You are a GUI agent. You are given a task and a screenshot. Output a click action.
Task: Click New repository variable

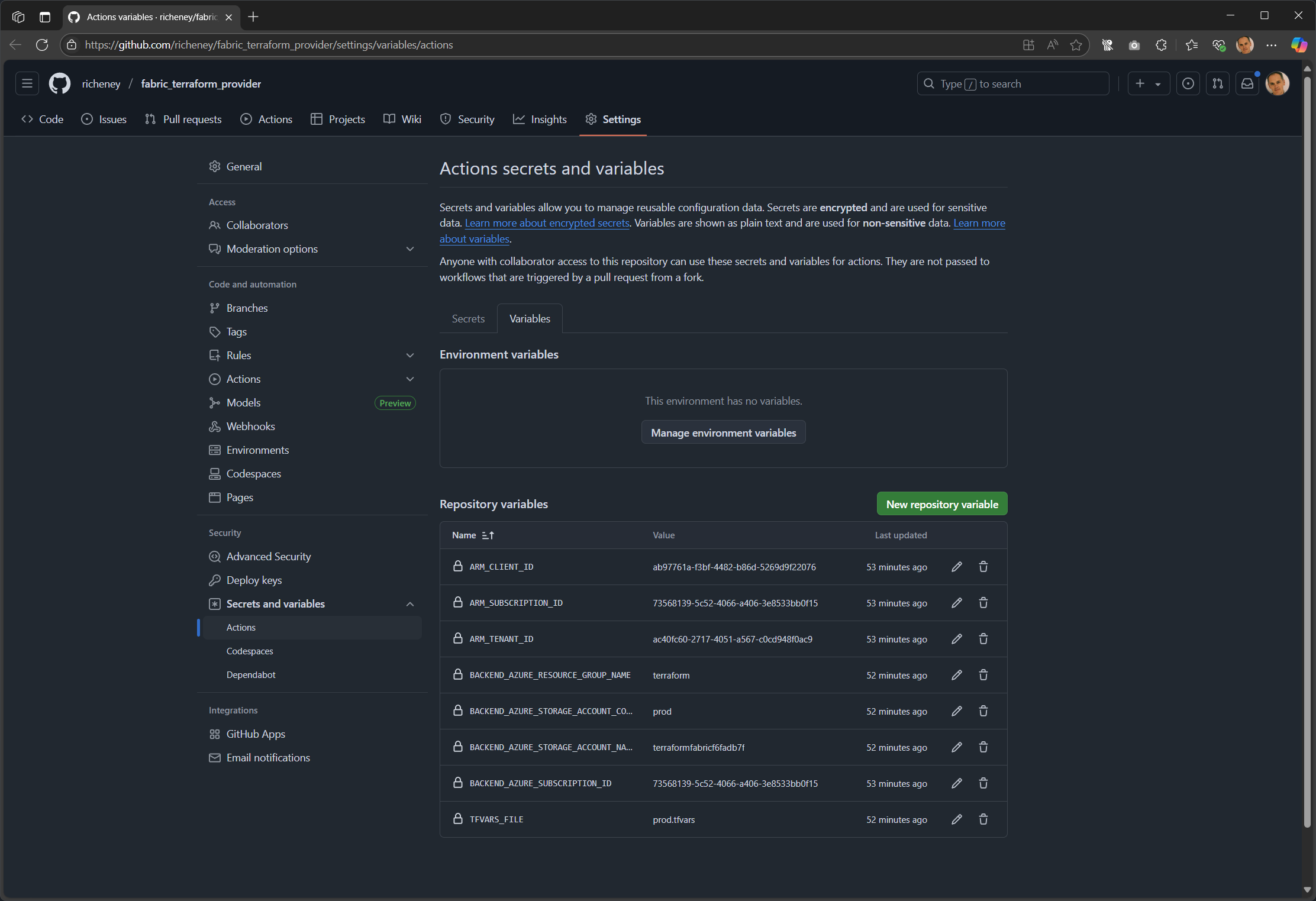tap(941, 503)
